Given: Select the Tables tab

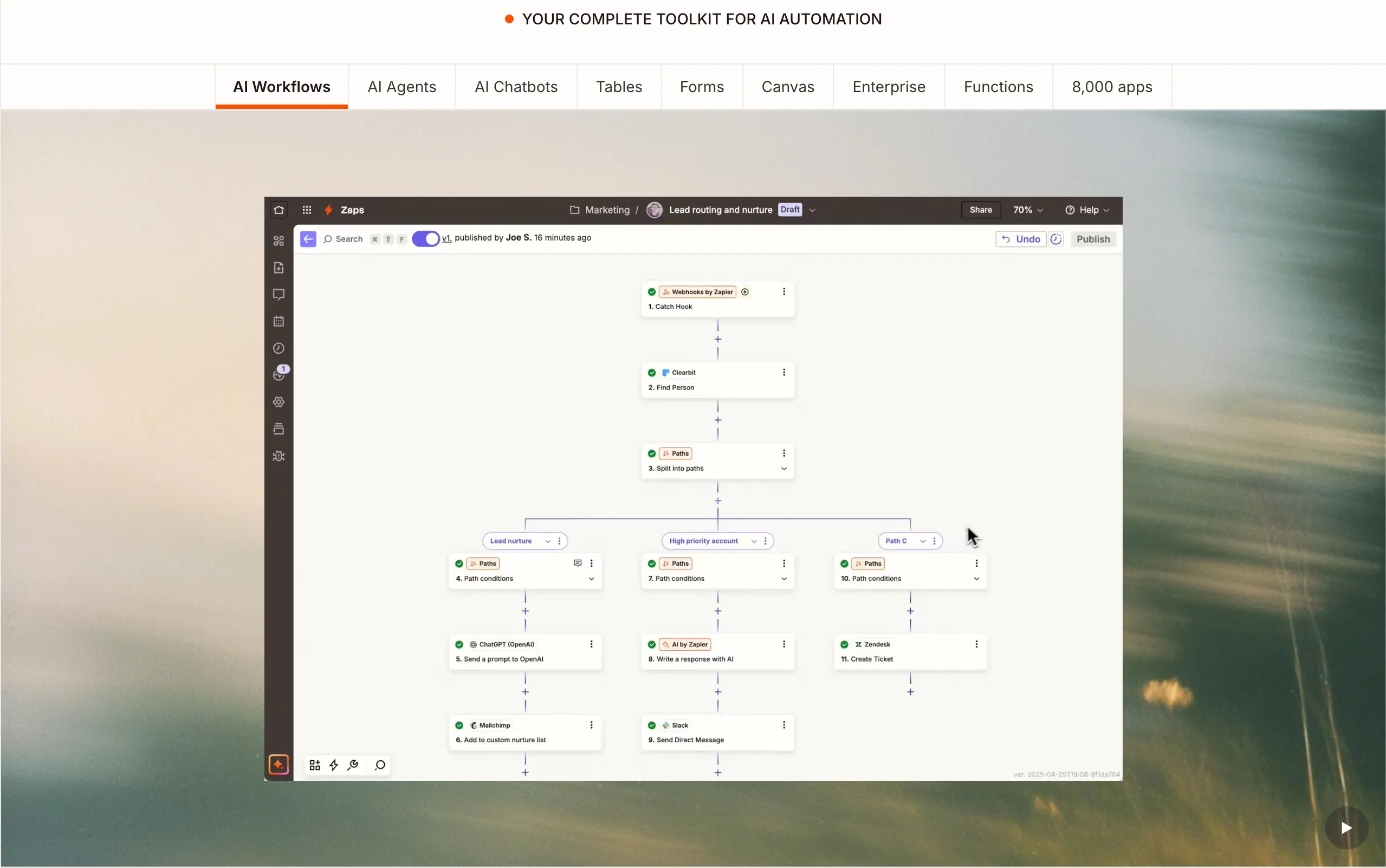Looking at the screenshot, I should [619, 87].
